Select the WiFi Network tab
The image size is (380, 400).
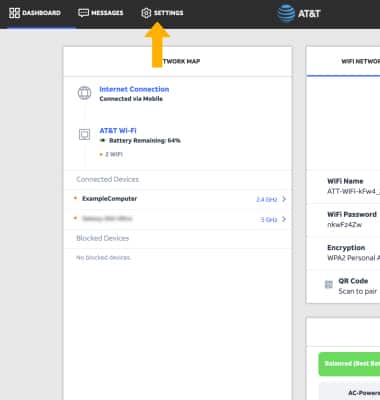pyautogui.click(x=360, y=61)
